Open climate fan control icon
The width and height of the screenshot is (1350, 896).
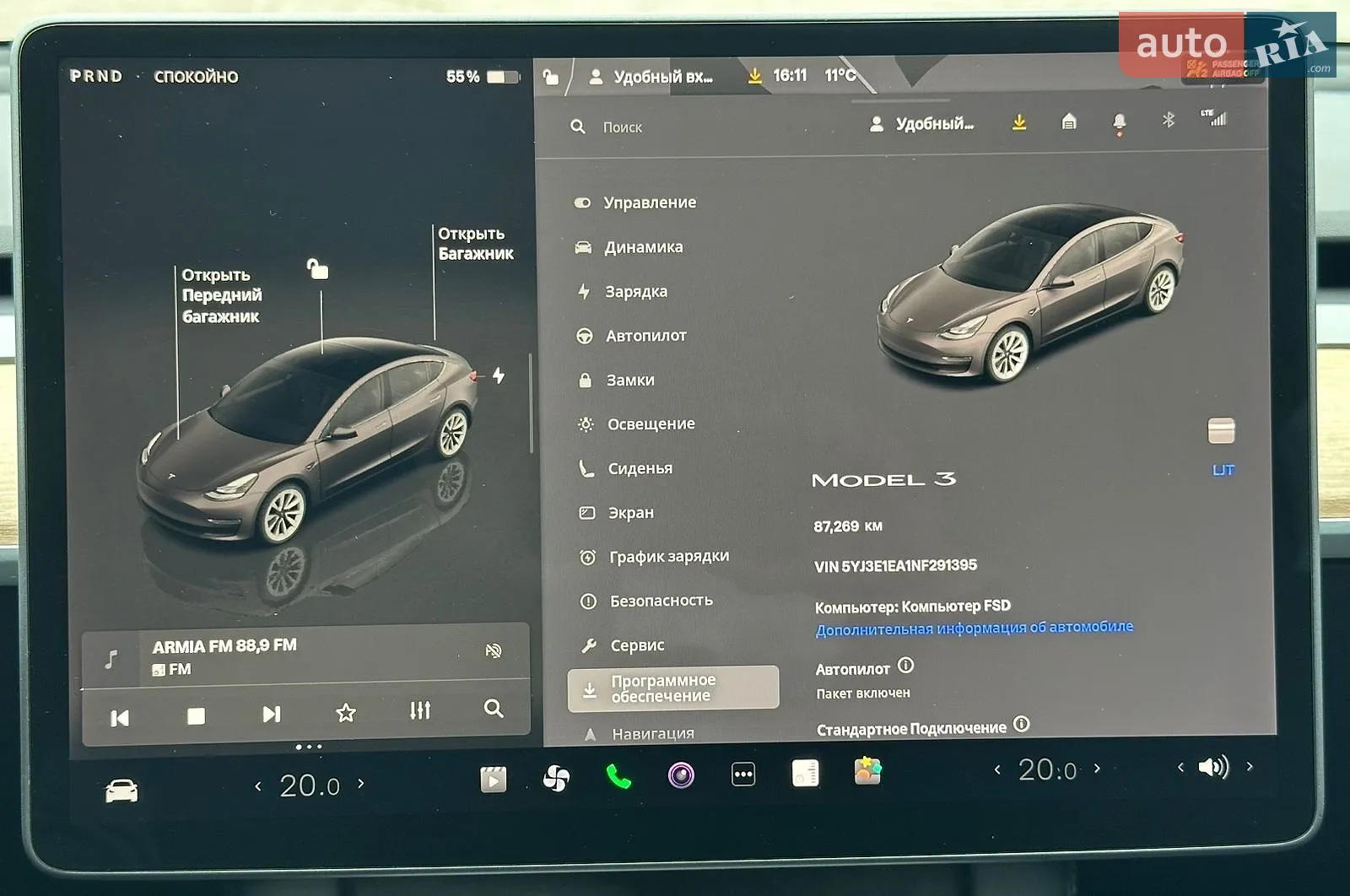(556, 778)
